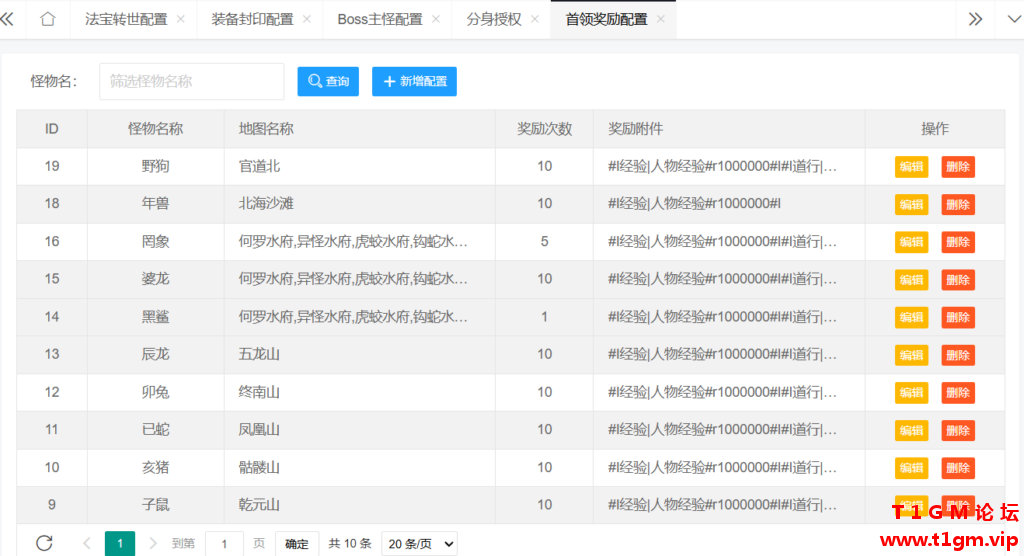The image size is (1024, 556).
Task: Delete the 巳蛇 row
Action: click(957, 431)
